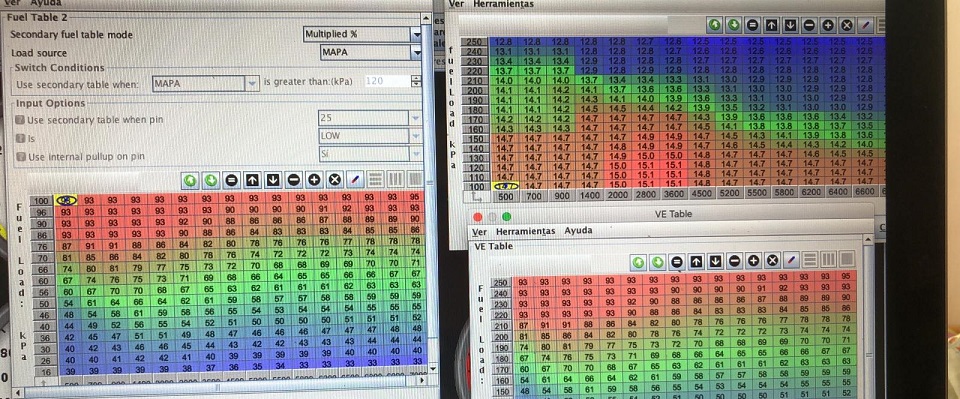The width and height of the screenshot is (960, 399).
Task: Toggle the 'Use internal pullup on pin' checkbox
Action: click(20, 157)
